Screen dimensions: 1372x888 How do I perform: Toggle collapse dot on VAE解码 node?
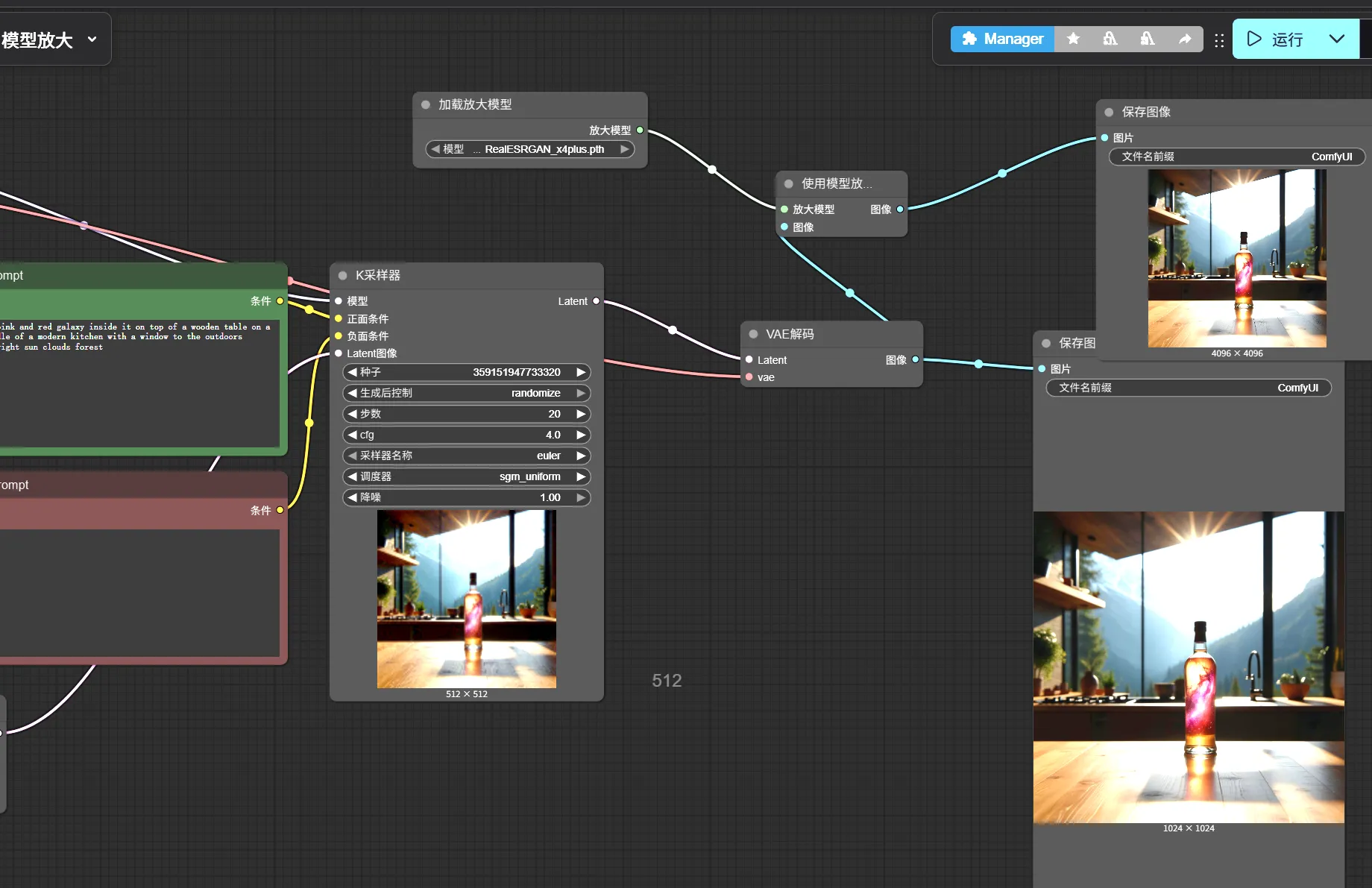(x=753, y=334)
